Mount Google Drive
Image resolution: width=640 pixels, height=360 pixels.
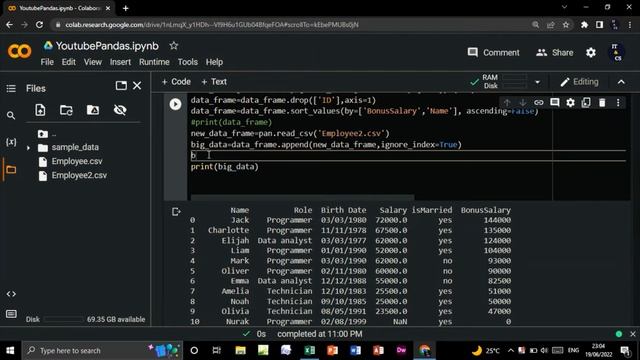[93, 110]
